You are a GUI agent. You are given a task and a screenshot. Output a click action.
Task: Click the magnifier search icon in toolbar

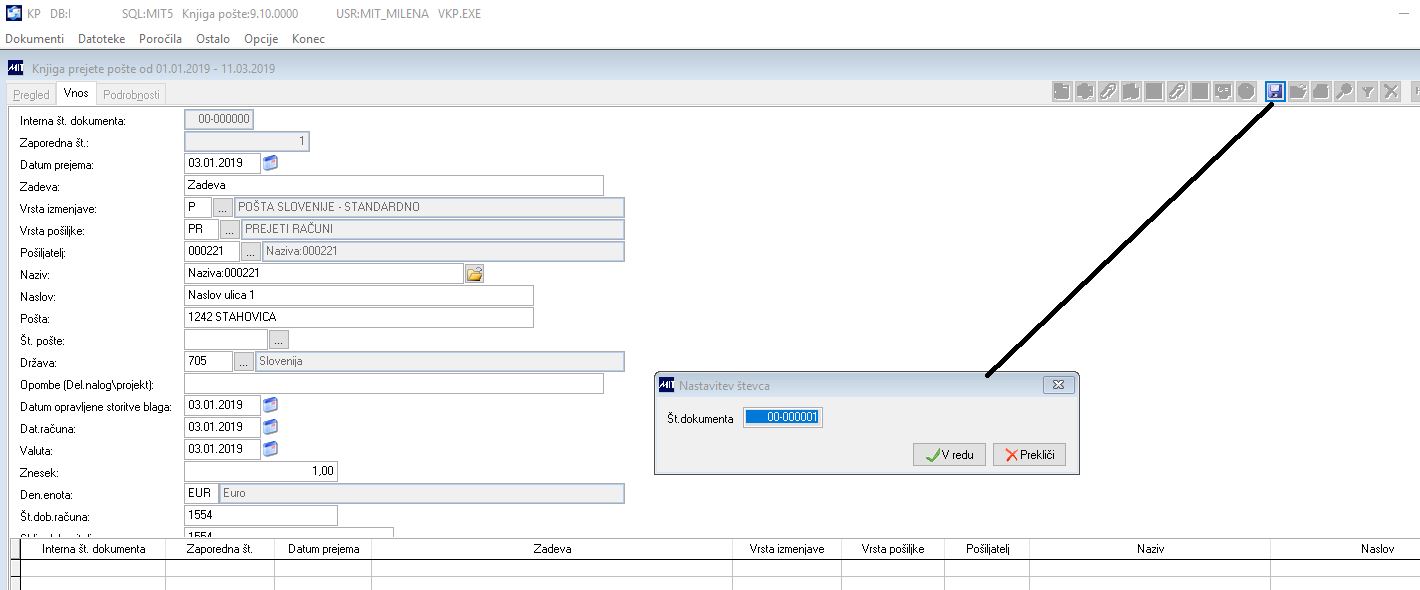1344,91
